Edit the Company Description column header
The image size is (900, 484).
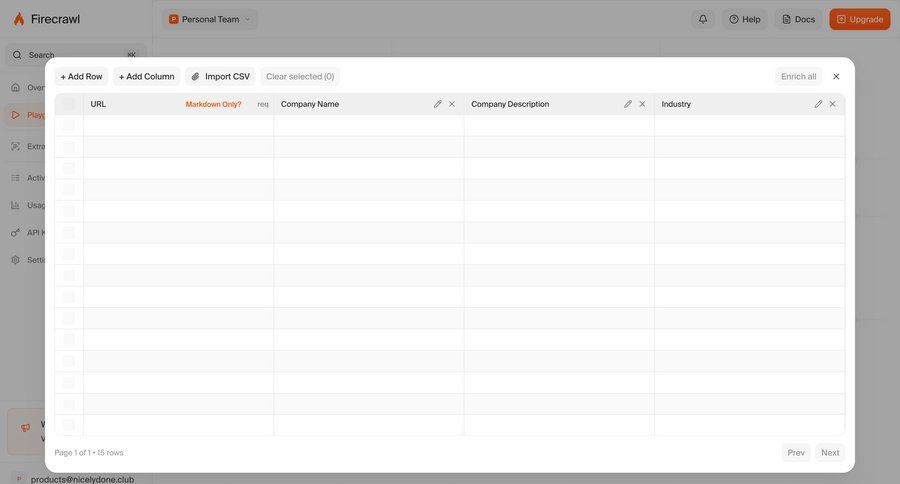[627, 104]
